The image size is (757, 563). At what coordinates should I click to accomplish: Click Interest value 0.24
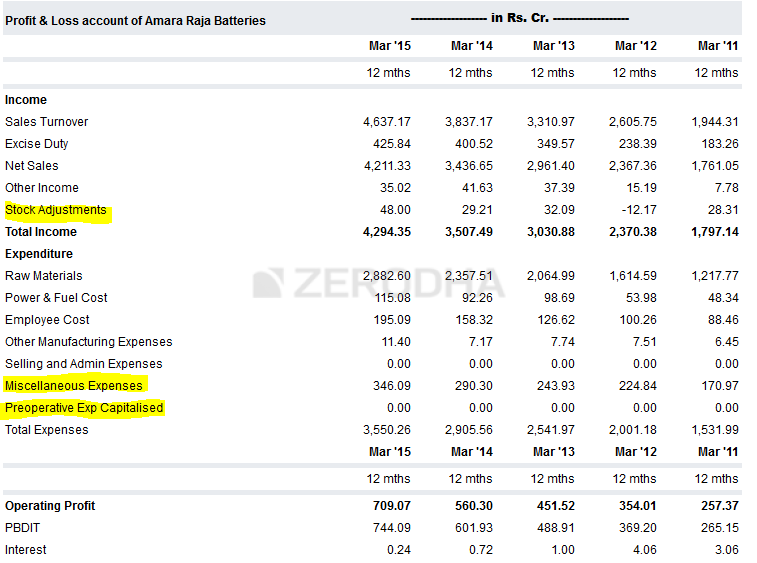[x=399, y=549]
